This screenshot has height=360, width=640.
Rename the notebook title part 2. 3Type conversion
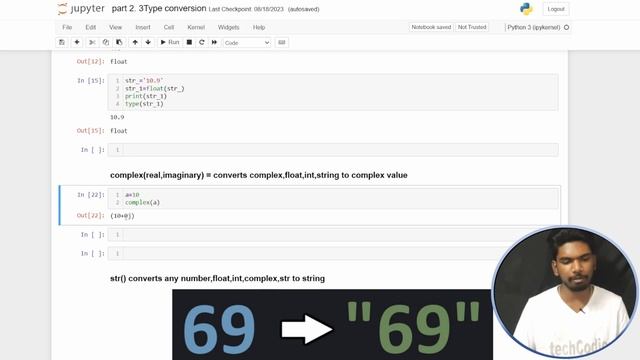click(x=159, y=9)
